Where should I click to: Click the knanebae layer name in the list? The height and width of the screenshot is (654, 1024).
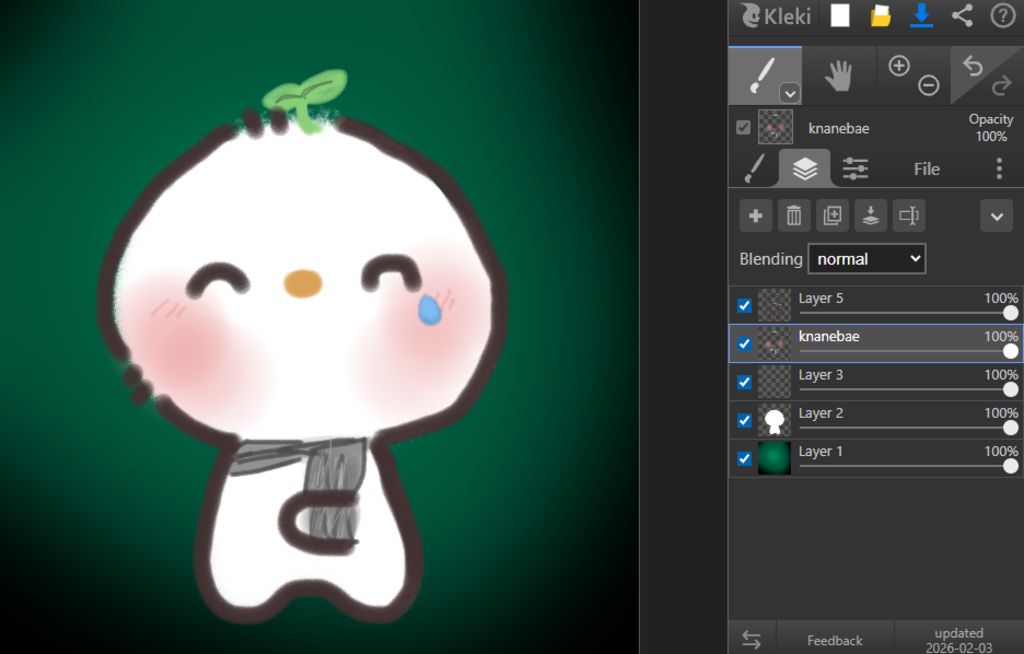829,336
